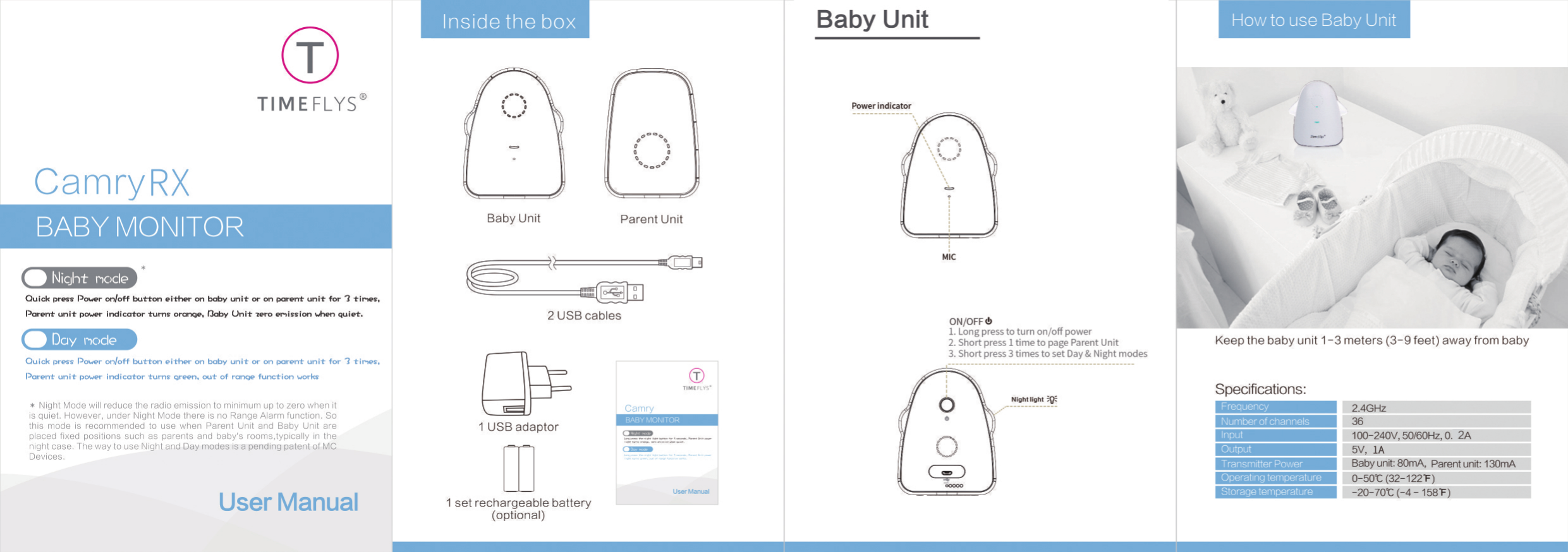
Task: Click the 'Output' spec label
Action: click(x=1275, y=449)
